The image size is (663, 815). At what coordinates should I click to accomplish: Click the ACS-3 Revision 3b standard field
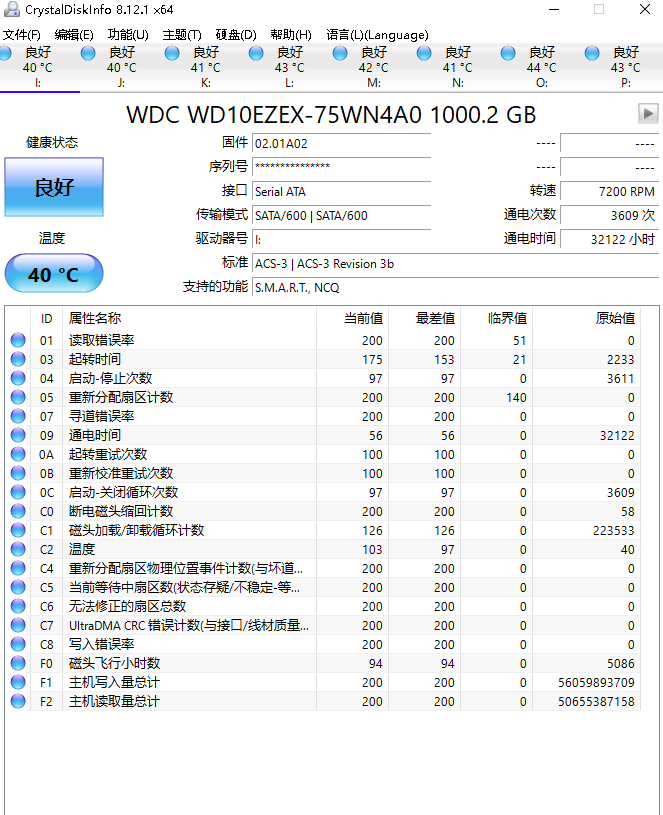[x=455, y=264]
